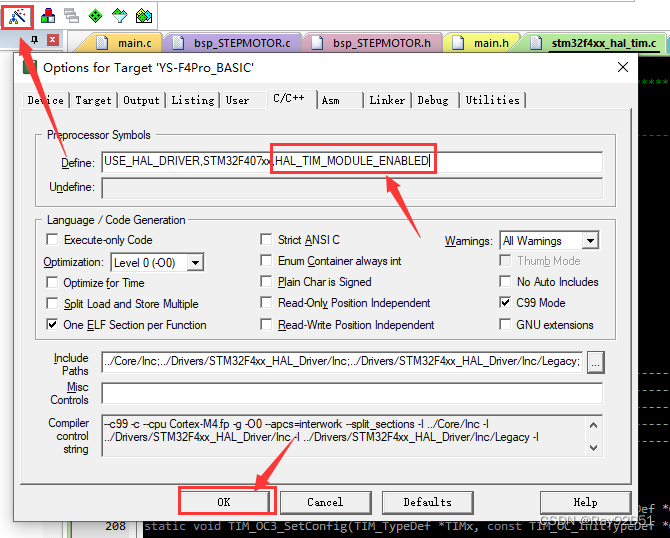Toggle Enum Container always int
Image resolution: width=670 pixels, height=538 pixels.
pyautogui.click(x=266, y=260)
